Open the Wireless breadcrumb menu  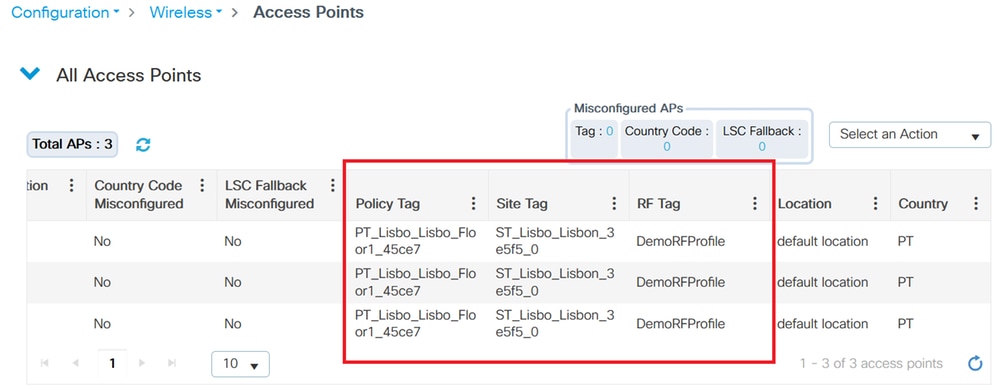coord(185,12)
